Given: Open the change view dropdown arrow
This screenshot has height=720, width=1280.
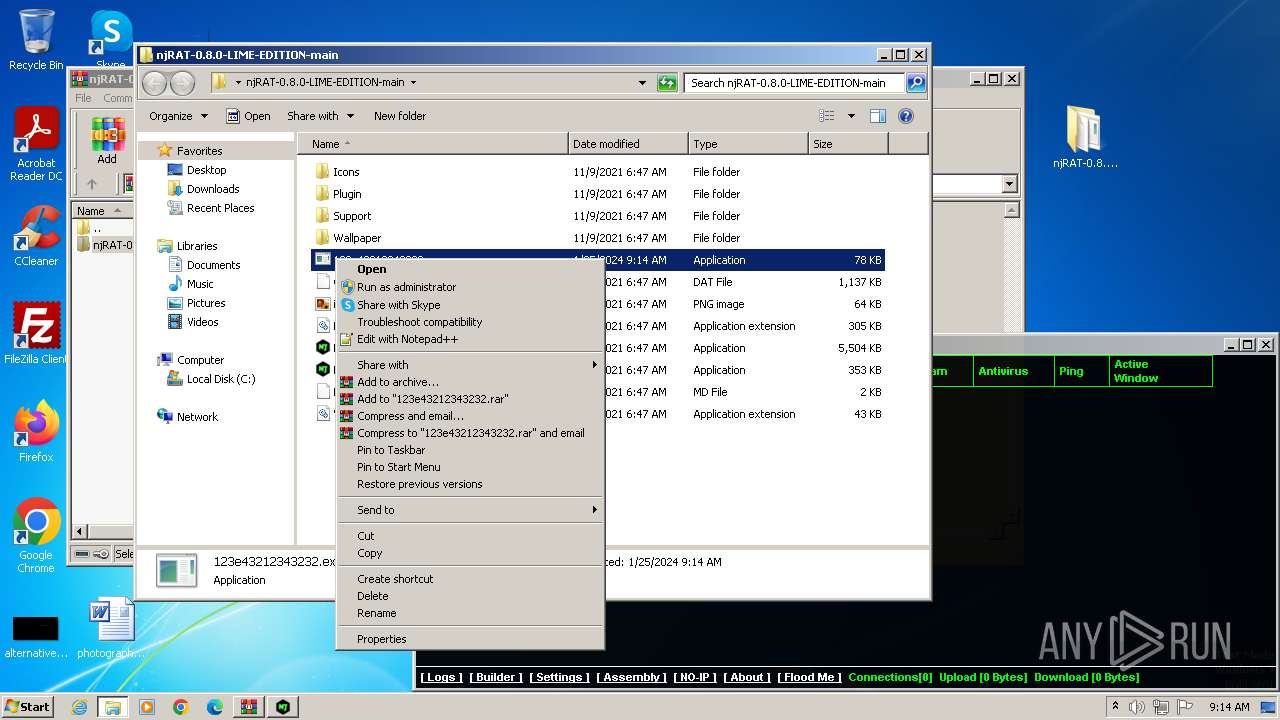Looking at the screenshot, I should (851, 116).
